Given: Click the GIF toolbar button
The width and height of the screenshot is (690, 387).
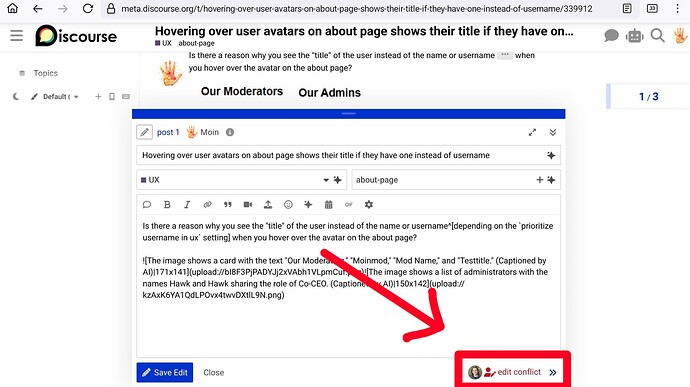Looking at the screenshot, I should [x=349, y=204].
